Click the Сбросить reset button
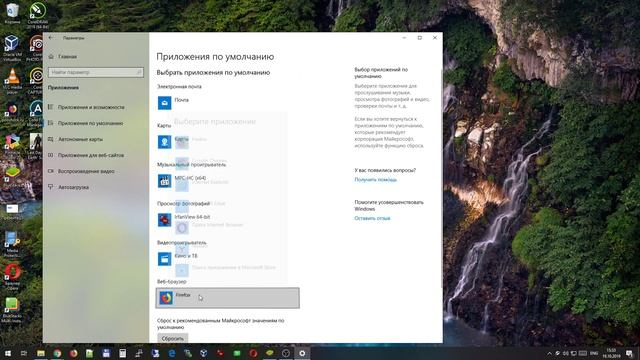This screenshot has height=360, width=640. point(173,338)
